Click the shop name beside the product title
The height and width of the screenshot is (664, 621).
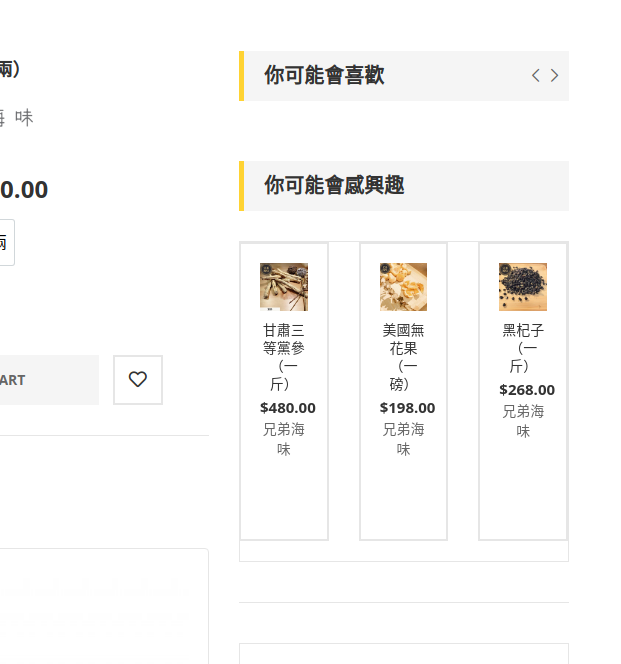(16, 117)
